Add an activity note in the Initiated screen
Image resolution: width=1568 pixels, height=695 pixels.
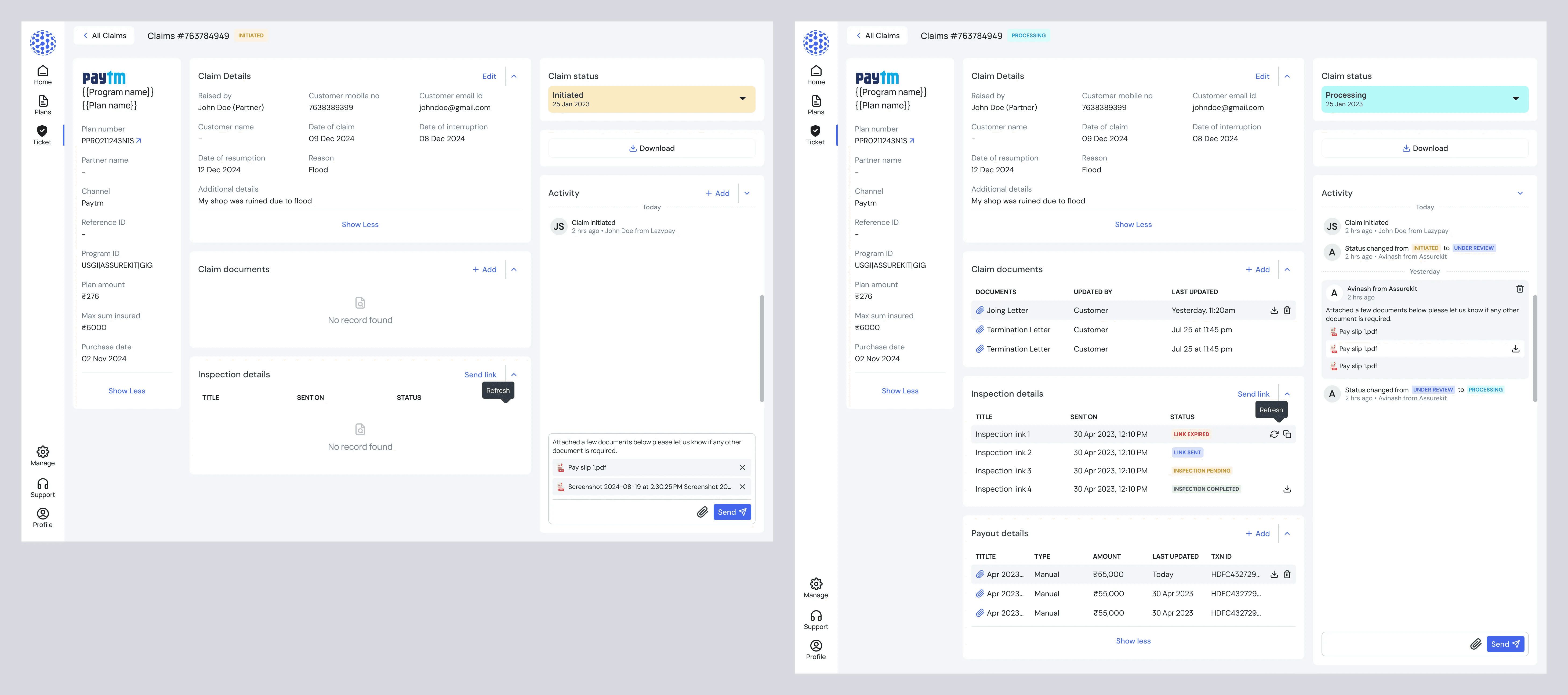pyautogui.click(x=718, y=193)
